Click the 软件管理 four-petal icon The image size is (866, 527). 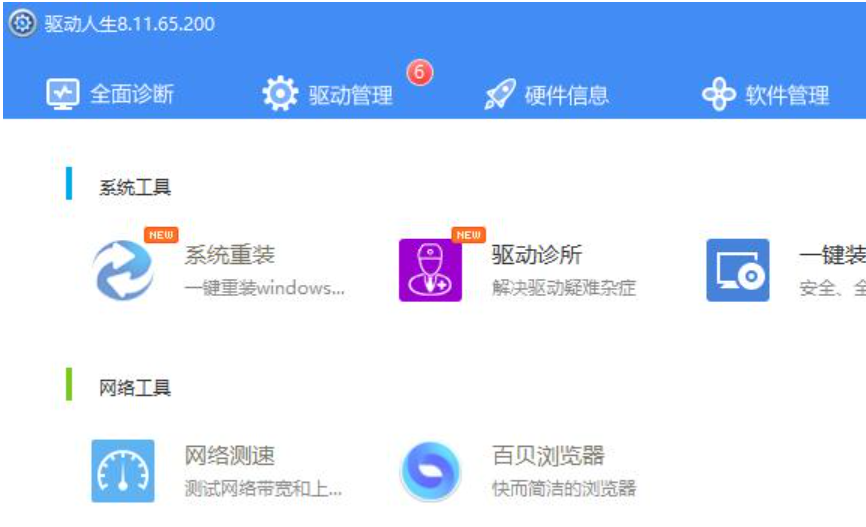pos(719,95)
